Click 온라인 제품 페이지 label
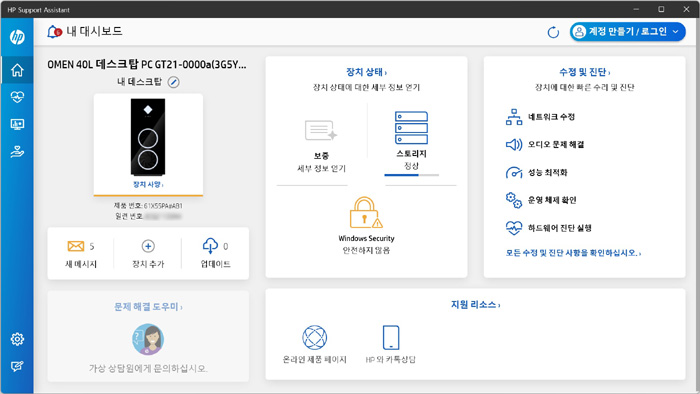The image size is (700, 394). pos(314,359)
